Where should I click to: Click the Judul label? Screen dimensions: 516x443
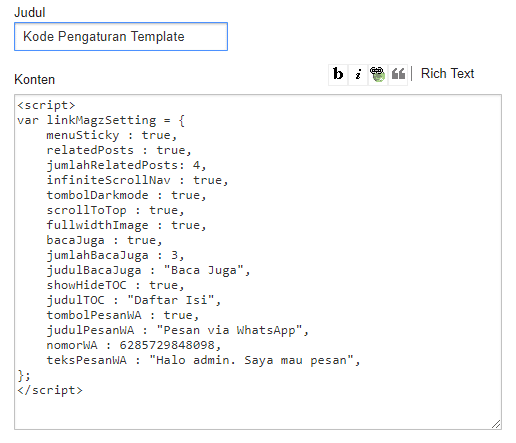pos(30,13)
